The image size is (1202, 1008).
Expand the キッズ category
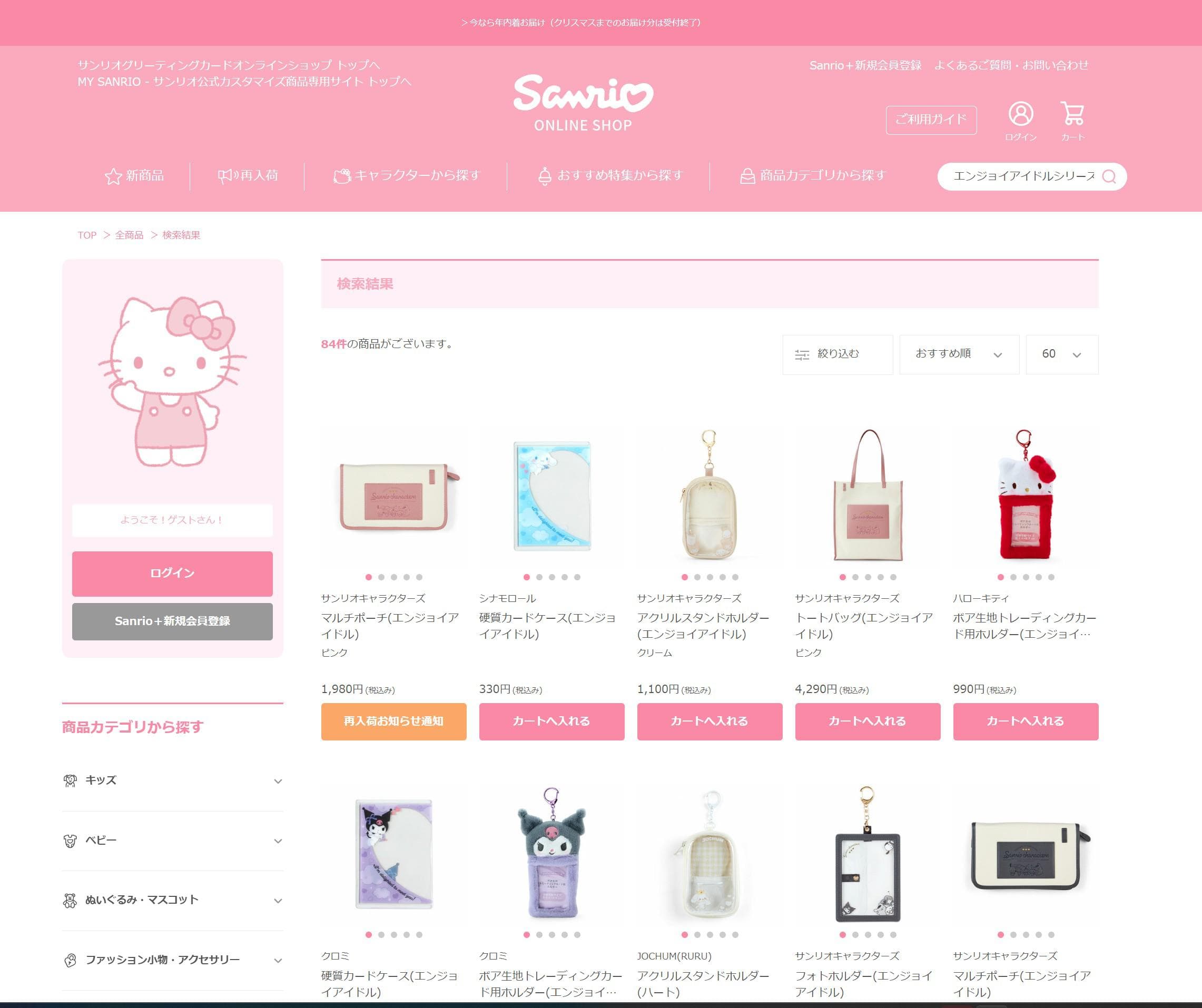[172, 781]
